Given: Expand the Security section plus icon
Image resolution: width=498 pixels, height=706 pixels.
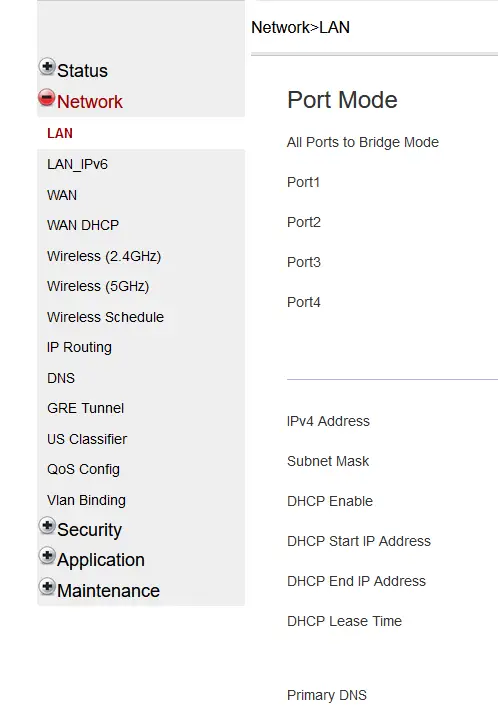Looking at the screenshot, I should [47, 525].
